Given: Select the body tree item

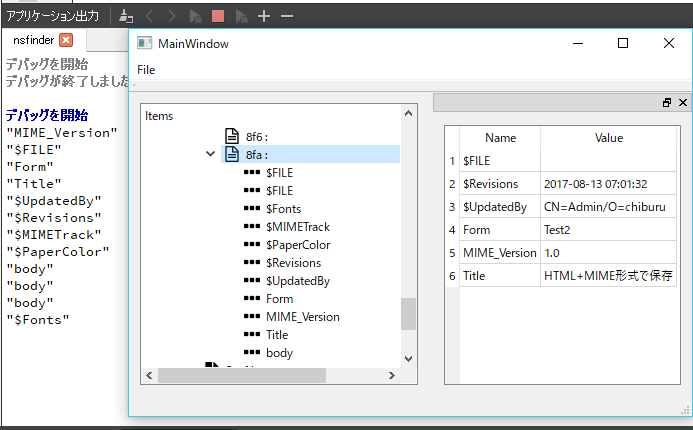Looking at the screenshot, I should coord(279,353).
